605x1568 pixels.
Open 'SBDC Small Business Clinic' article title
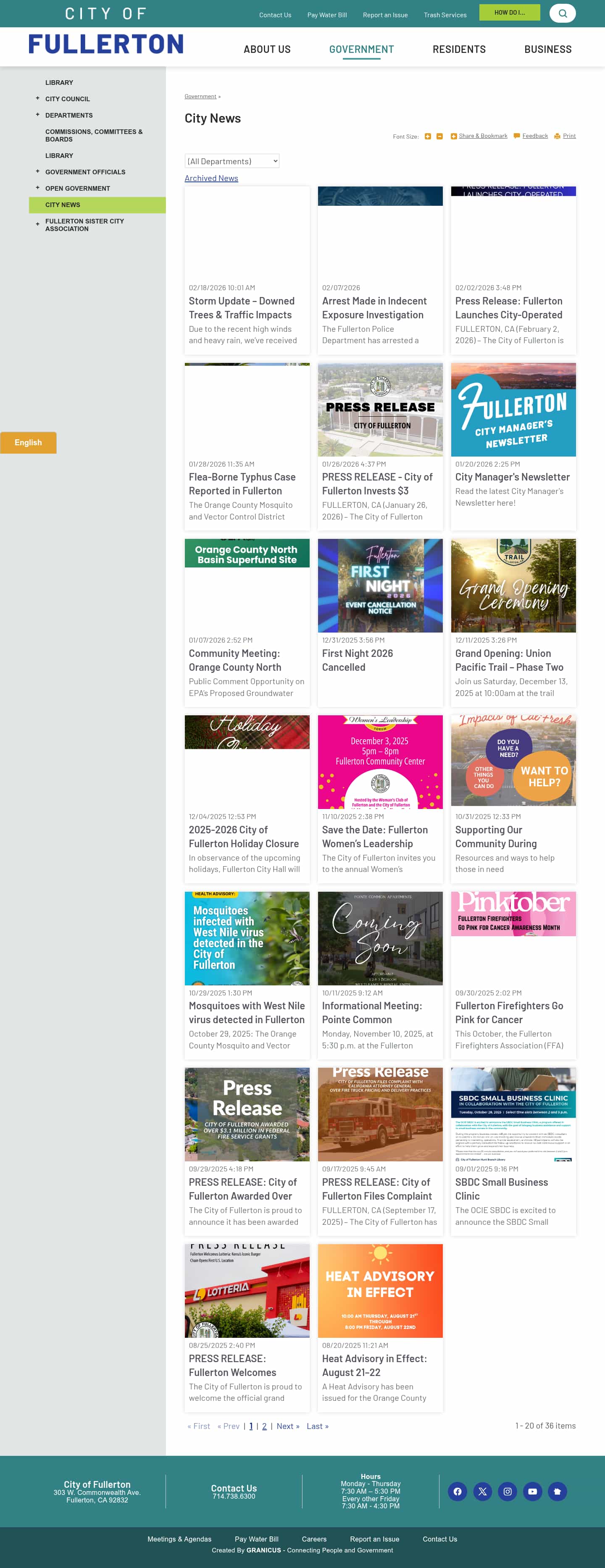502,1190
